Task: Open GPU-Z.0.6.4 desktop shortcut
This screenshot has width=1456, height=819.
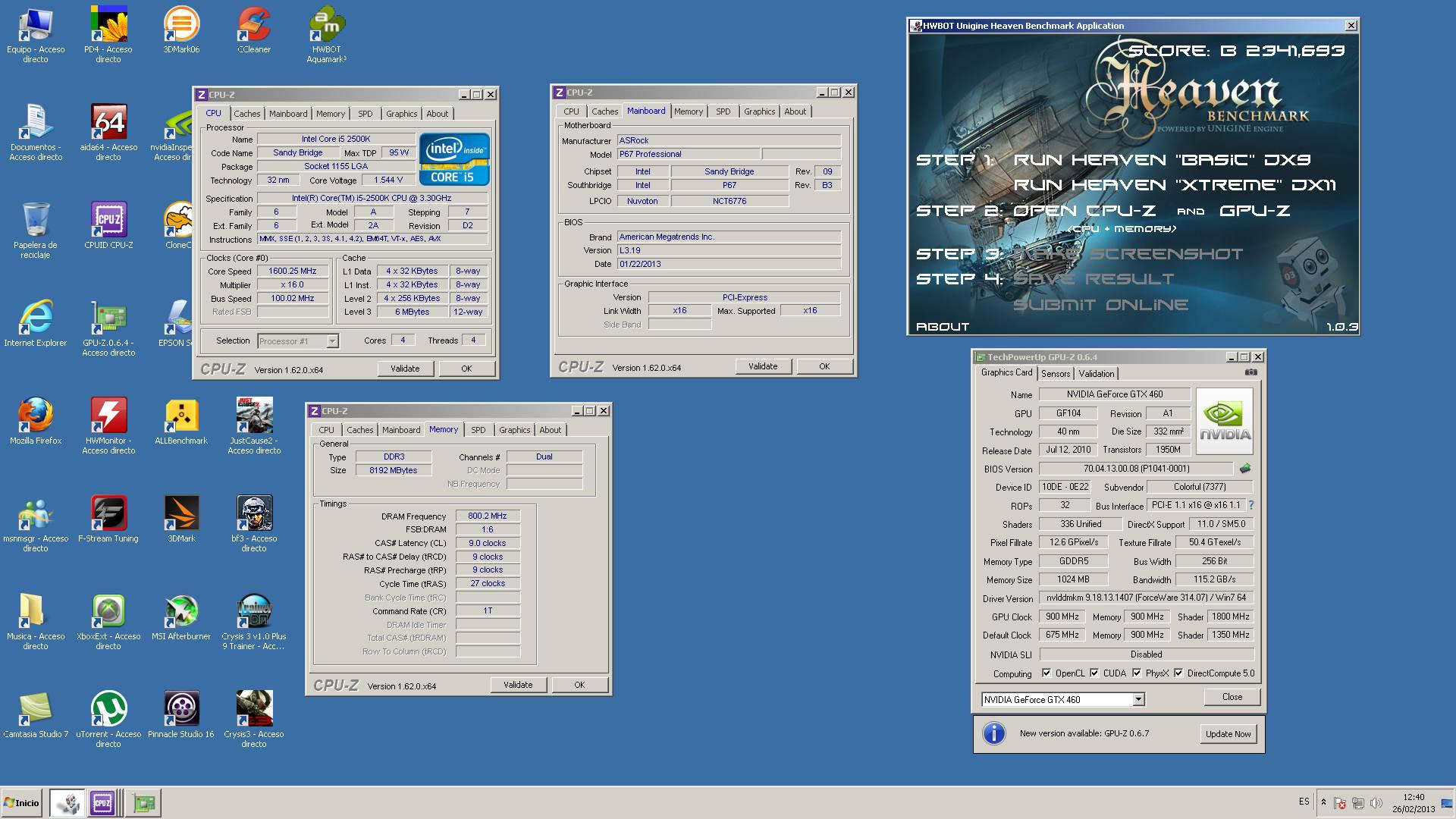Action: coord(108,328)
